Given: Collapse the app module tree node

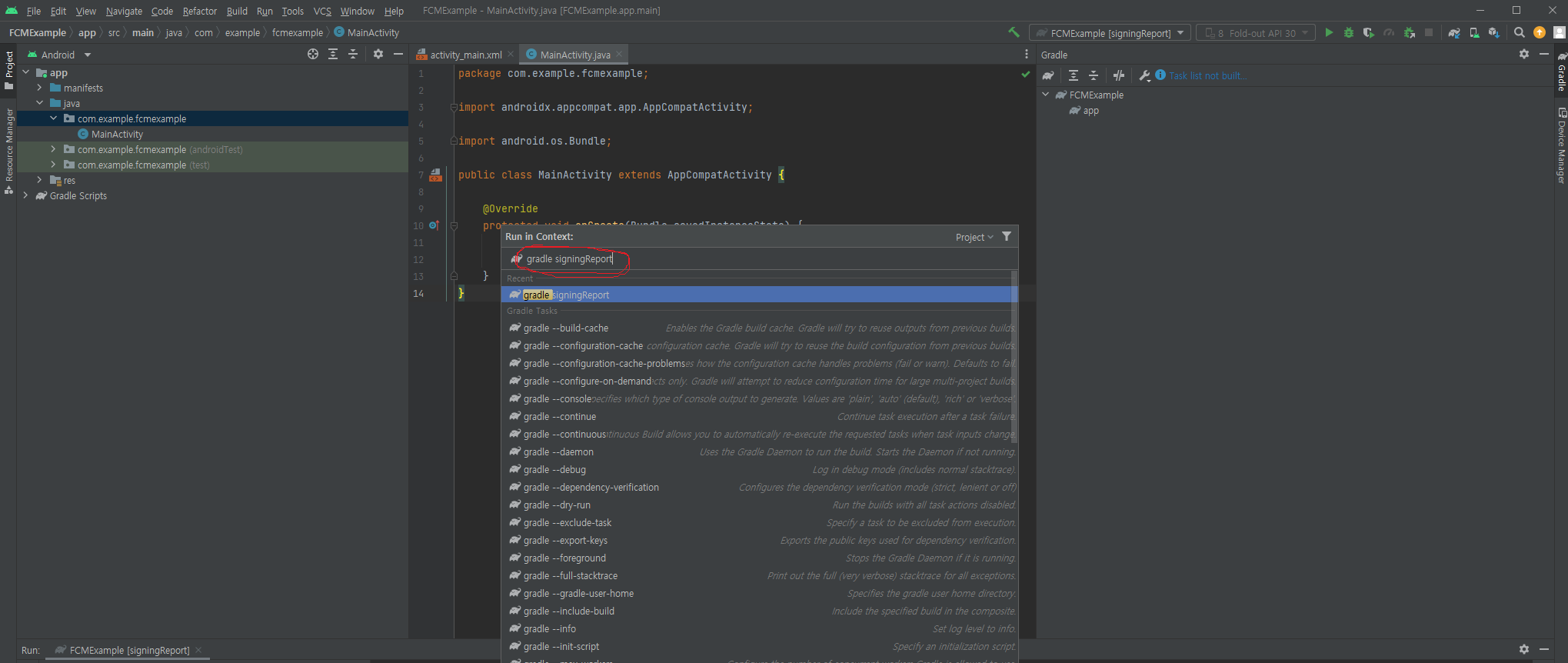Looking at the screenshot, I should point(26,72).
